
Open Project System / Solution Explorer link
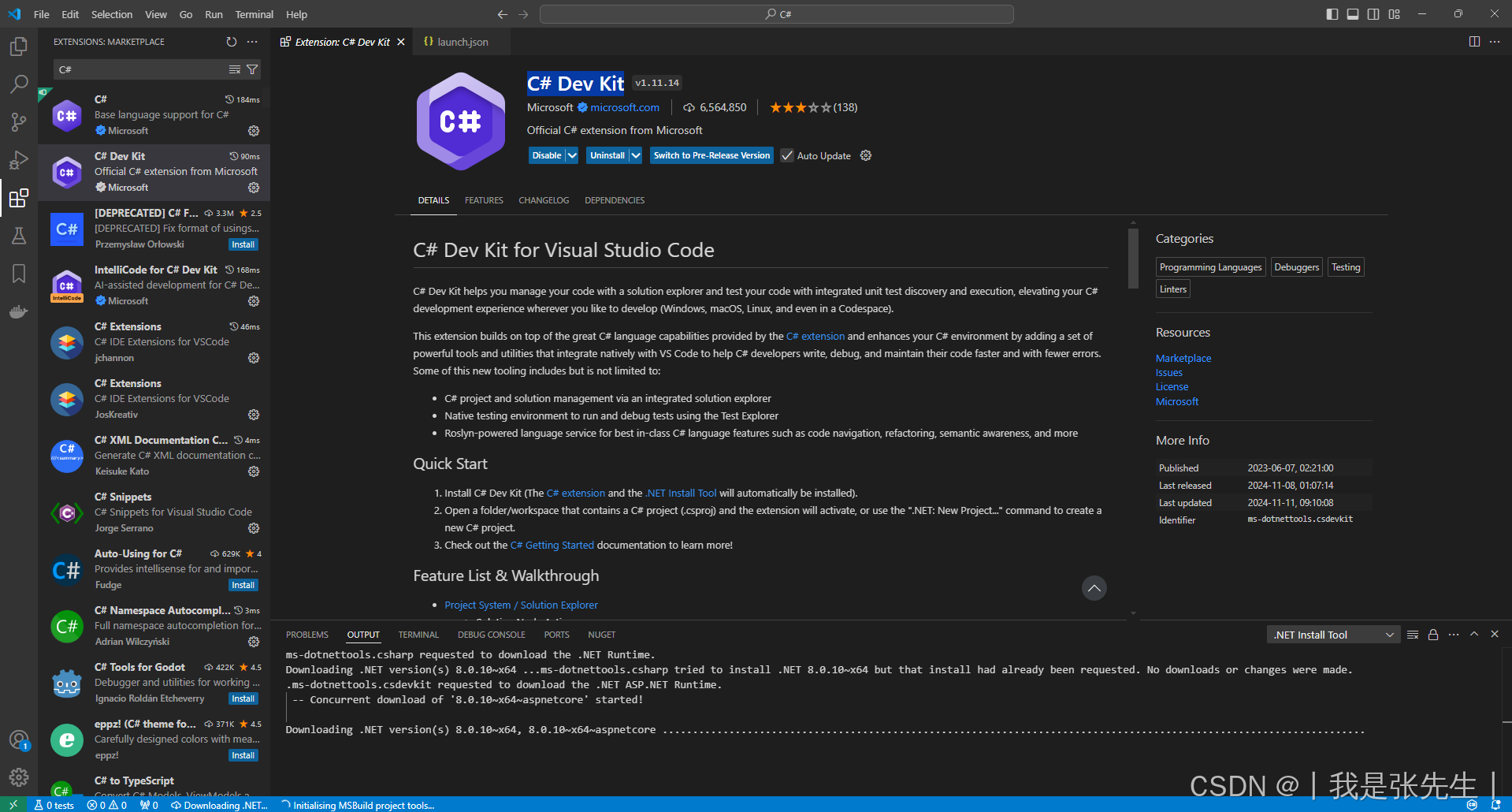[521, 605]
